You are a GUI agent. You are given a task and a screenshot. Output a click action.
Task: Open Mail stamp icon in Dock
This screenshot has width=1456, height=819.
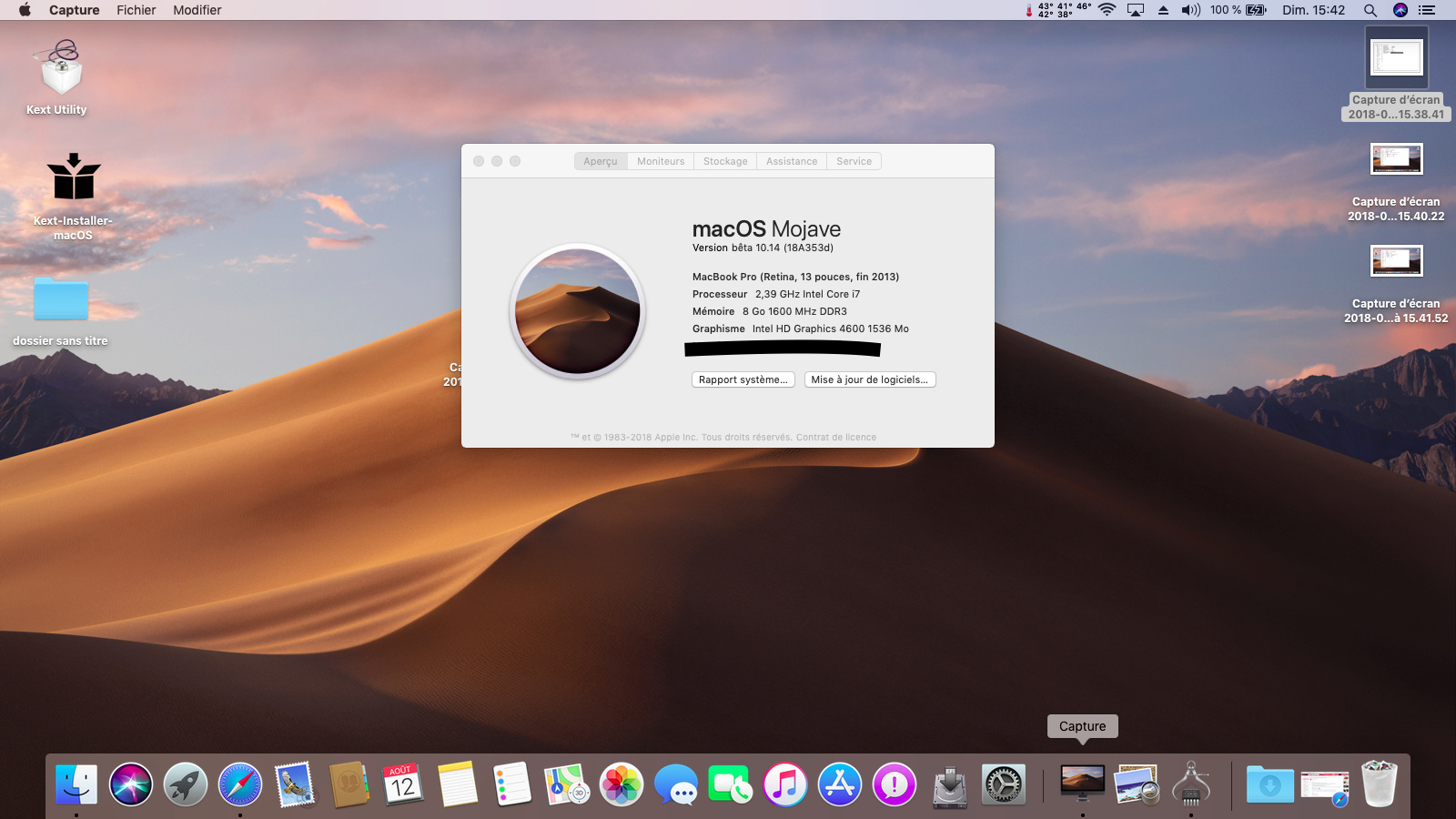tap(295, 784)
